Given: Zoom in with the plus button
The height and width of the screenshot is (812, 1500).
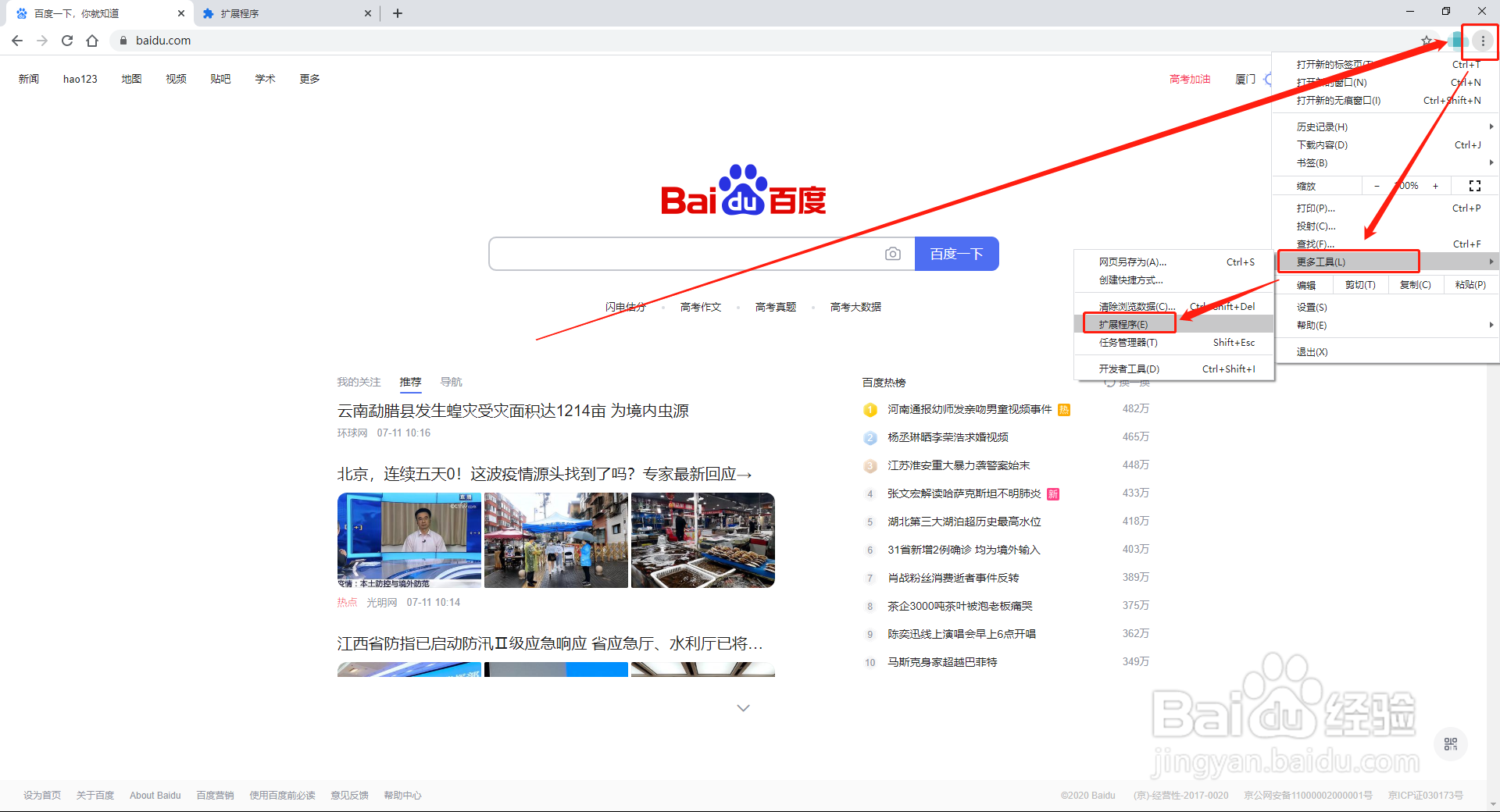Looking at the screenshot, I should click(1435, 186).
